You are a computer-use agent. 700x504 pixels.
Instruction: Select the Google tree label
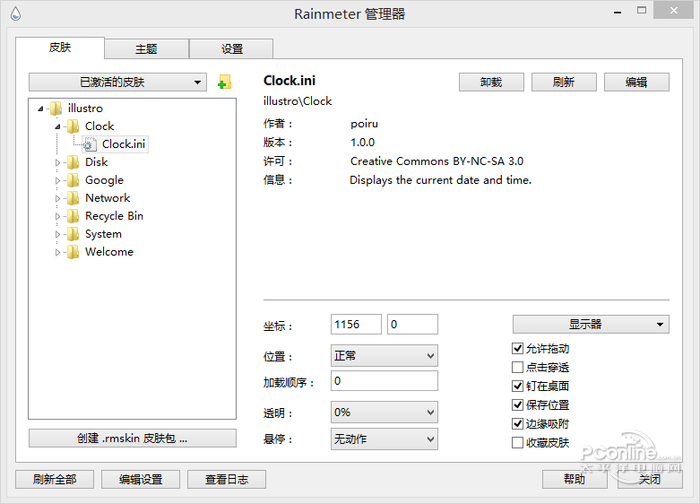pos(104,180)
